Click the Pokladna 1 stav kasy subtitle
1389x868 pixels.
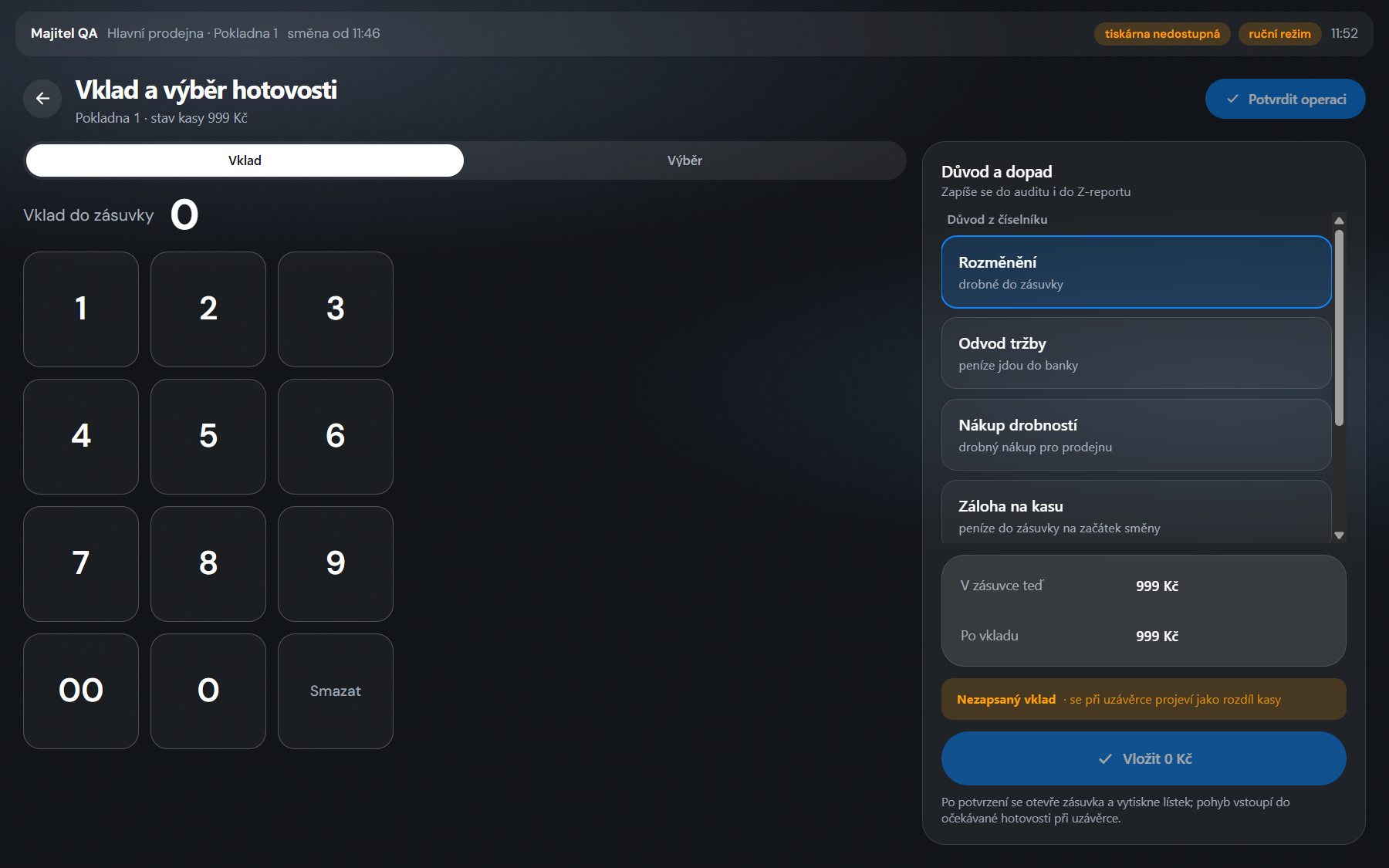pyautogui.click(x=161, y=118)
